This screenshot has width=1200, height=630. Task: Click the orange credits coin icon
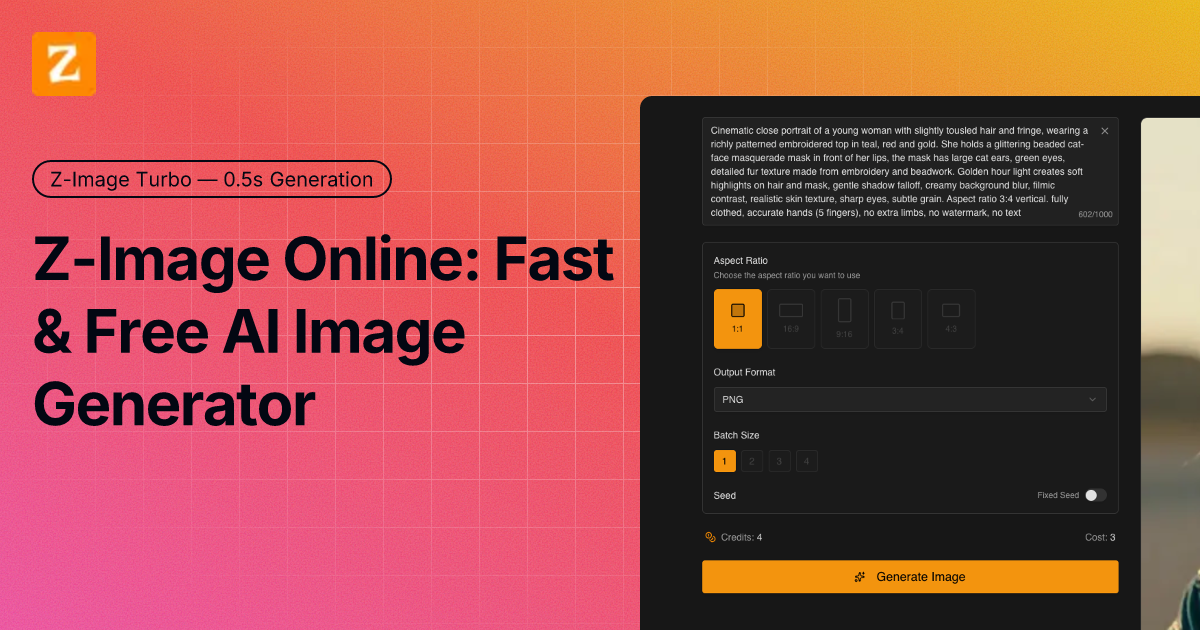coord(710,537)
